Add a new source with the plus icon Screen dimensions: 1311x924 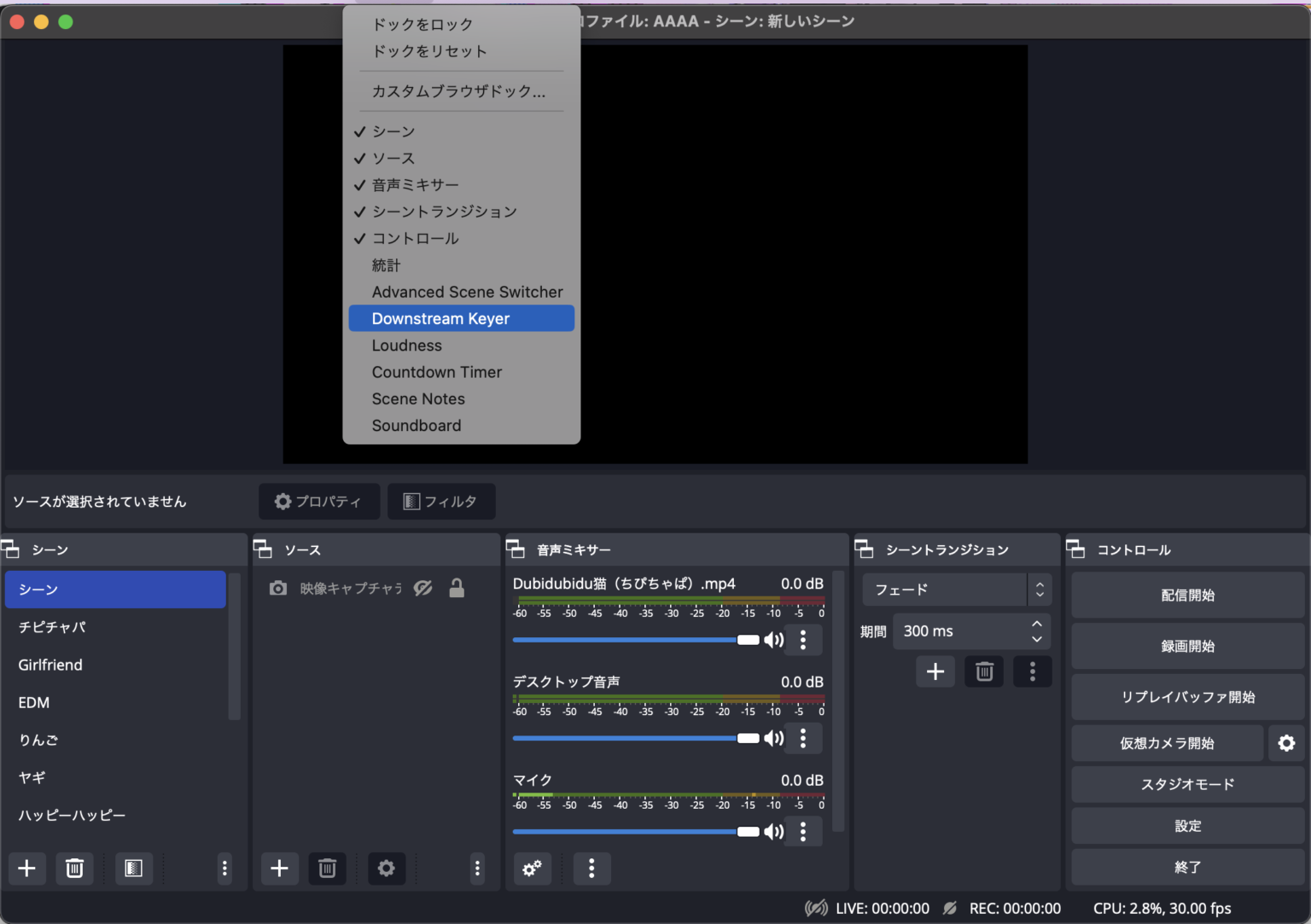[279, 868]
